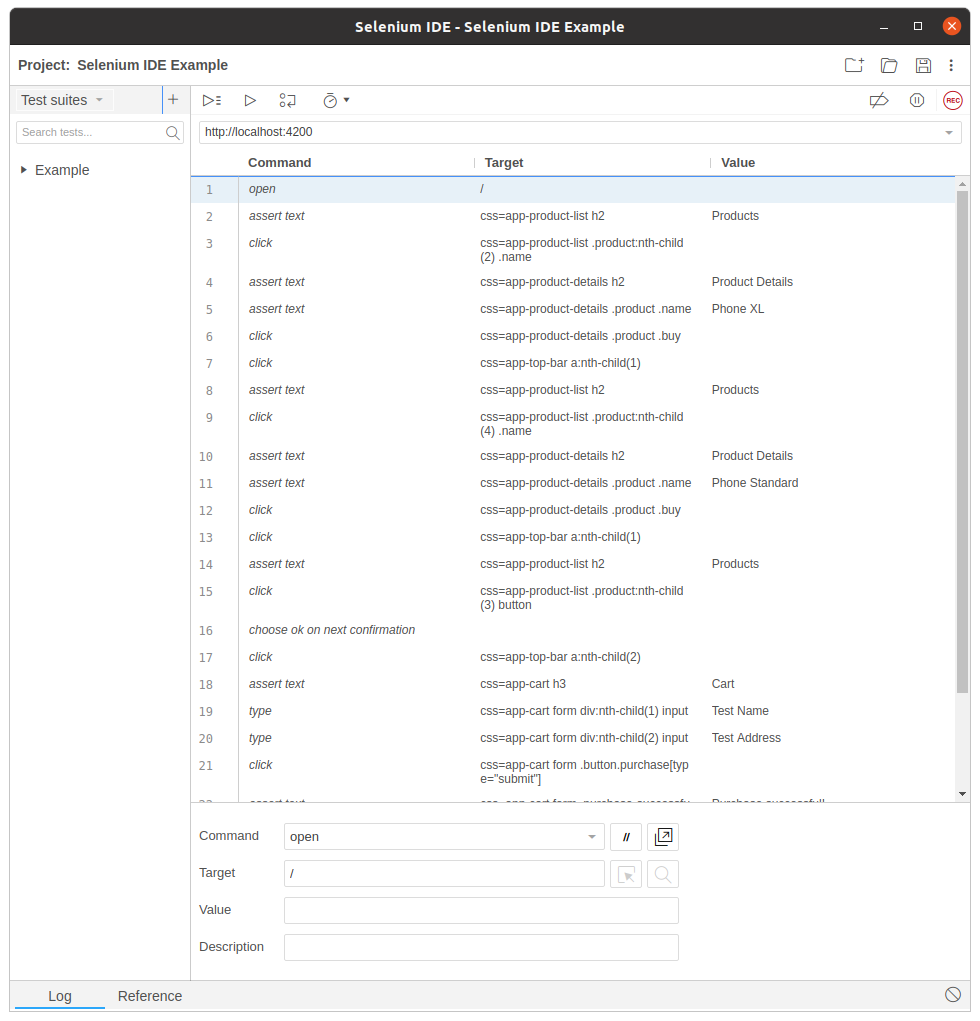Screen dimensions: 980x1021
Task: Toggle disable breakpoints icon
Action: pos(879,100)
